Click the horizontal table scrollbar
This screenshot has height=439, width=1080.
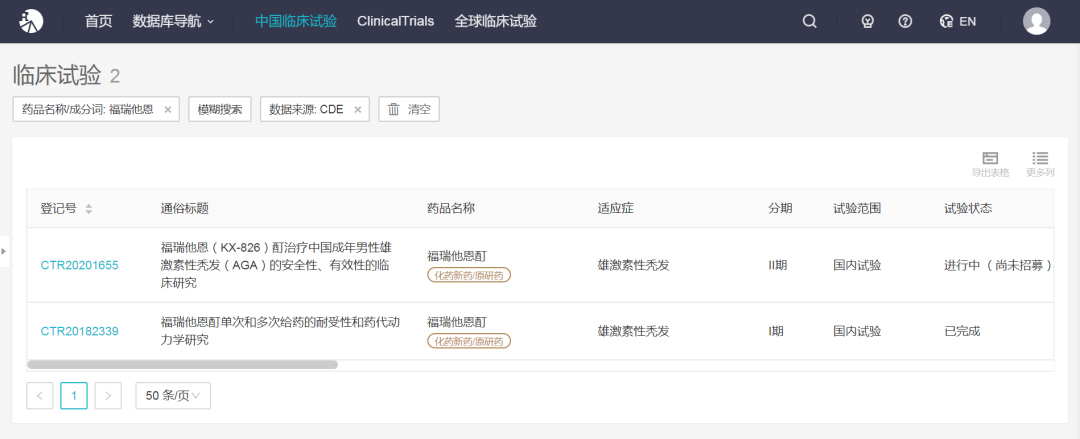click(x=183, y=365)
